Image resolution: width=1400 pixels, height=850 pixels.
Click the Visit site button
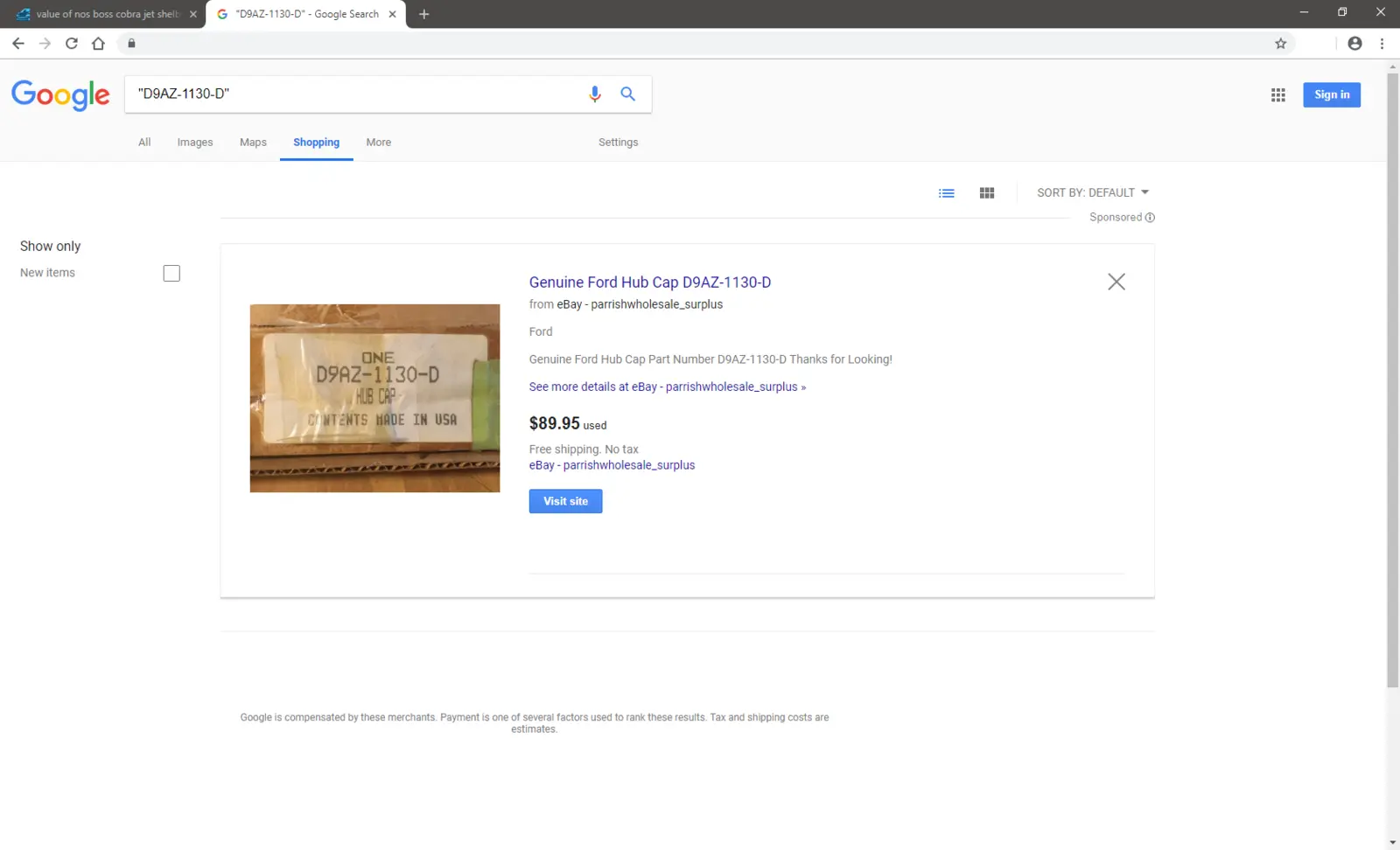(566, 501)
